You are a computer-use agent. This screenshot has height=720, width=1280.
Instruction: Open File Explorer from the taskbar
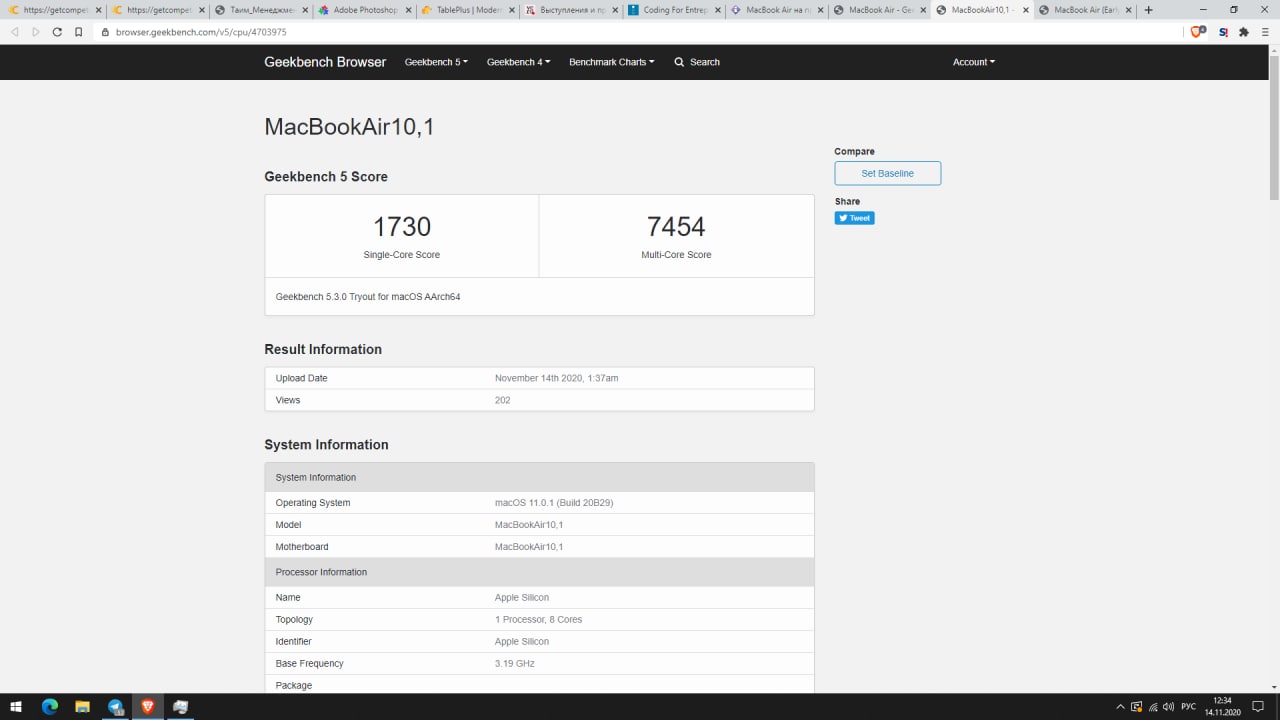pyautogui.click(x=83, y=706)
